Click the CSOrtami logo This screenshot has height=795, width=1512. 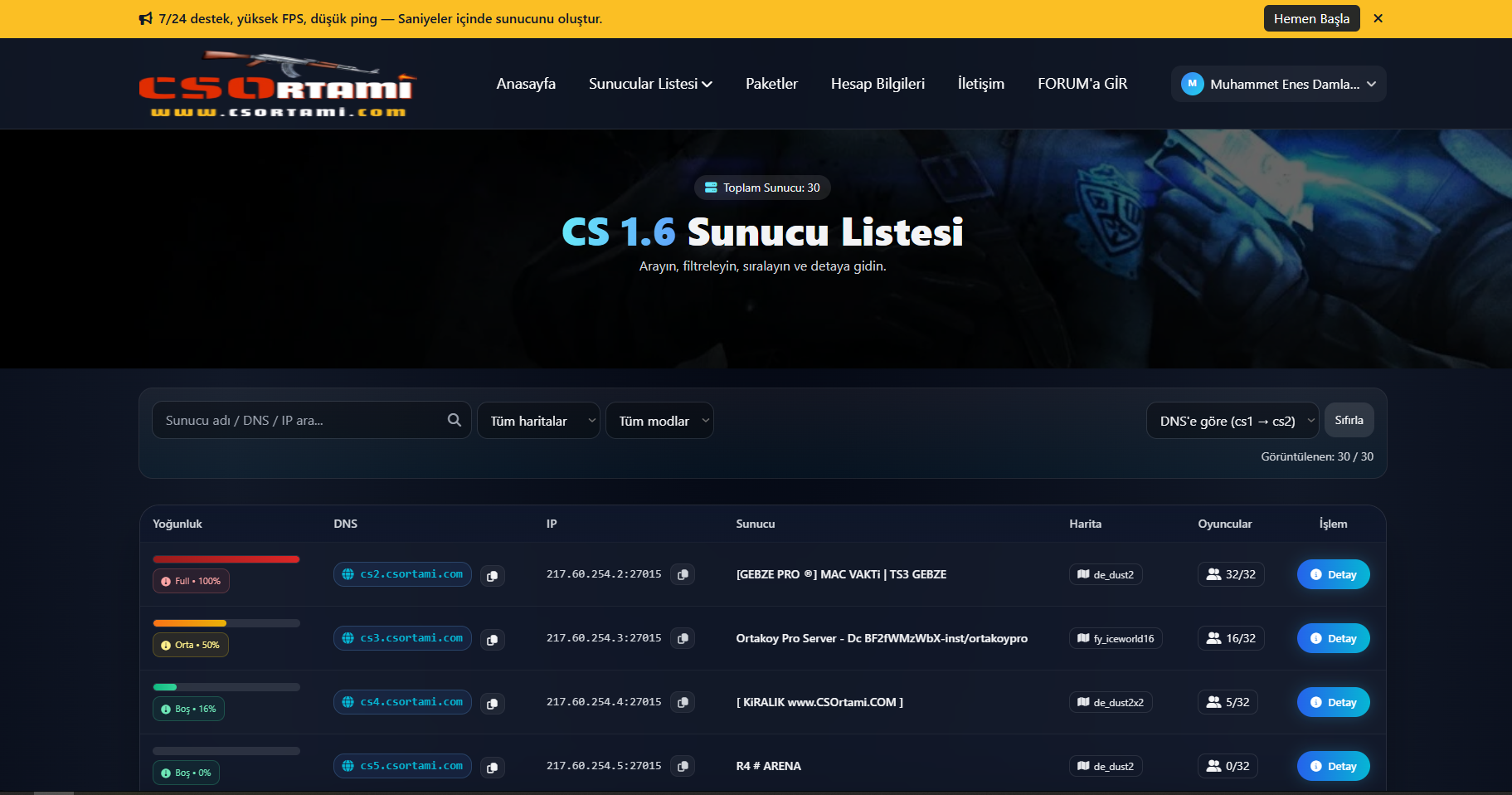pyautogui.click(x=277, y=84)
